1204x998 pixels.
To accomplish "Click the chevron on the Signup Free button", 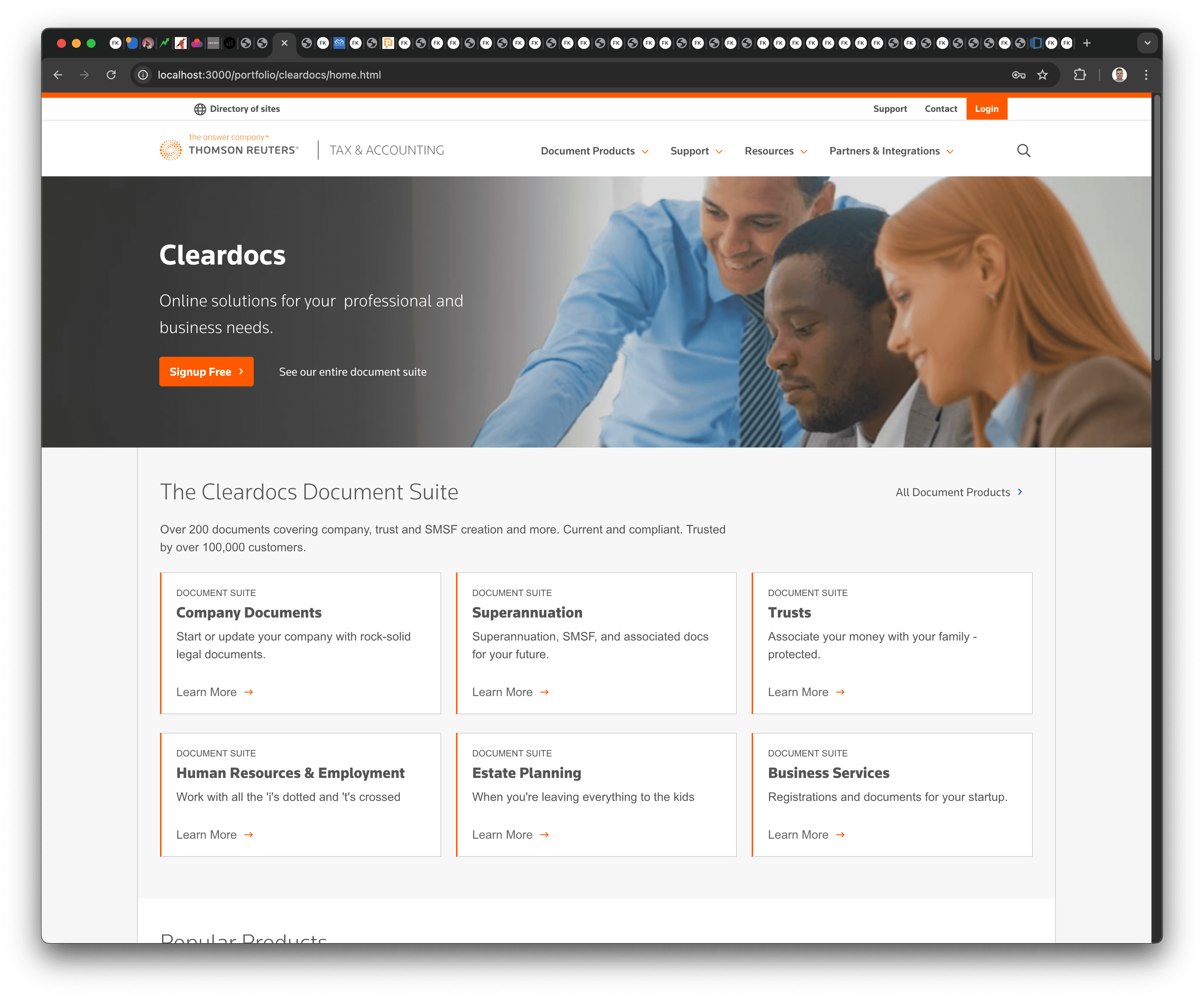I will click(x=241, y=372).
